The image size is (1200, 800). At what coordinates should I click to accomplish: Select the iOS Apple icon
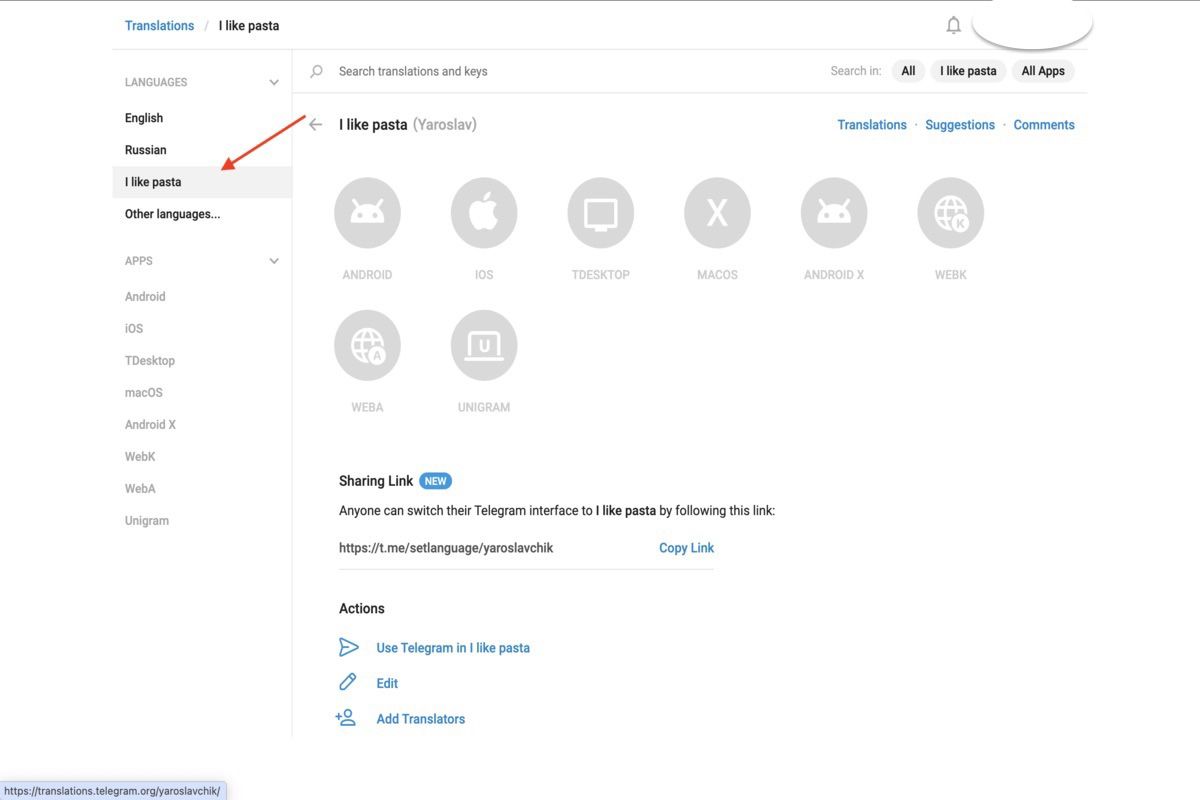(x=484, y=213)
